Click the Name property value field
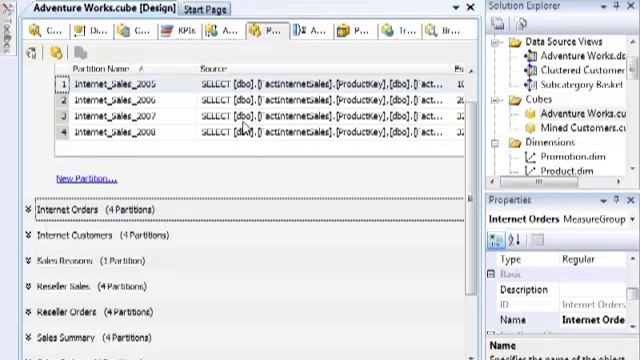This screenshot has width=640, height=360. (593, 320)
